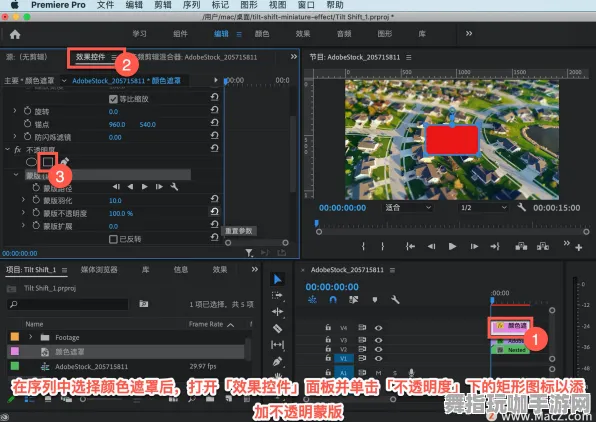The width and height of the screenshot is (596, 422).
Task: Lock track V3 with its padlock
Action: [x=328, y=340]
